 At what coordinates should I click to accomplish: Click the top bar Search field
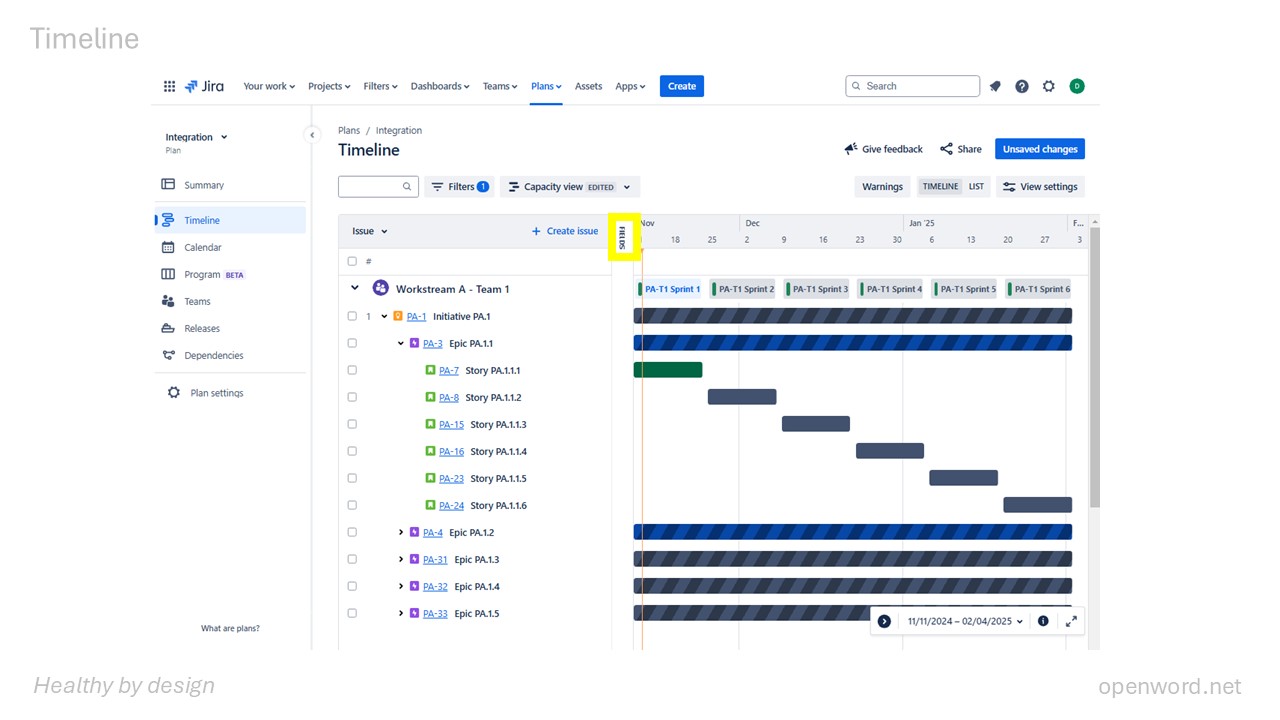pyautogui.click(x=912, y=86)
